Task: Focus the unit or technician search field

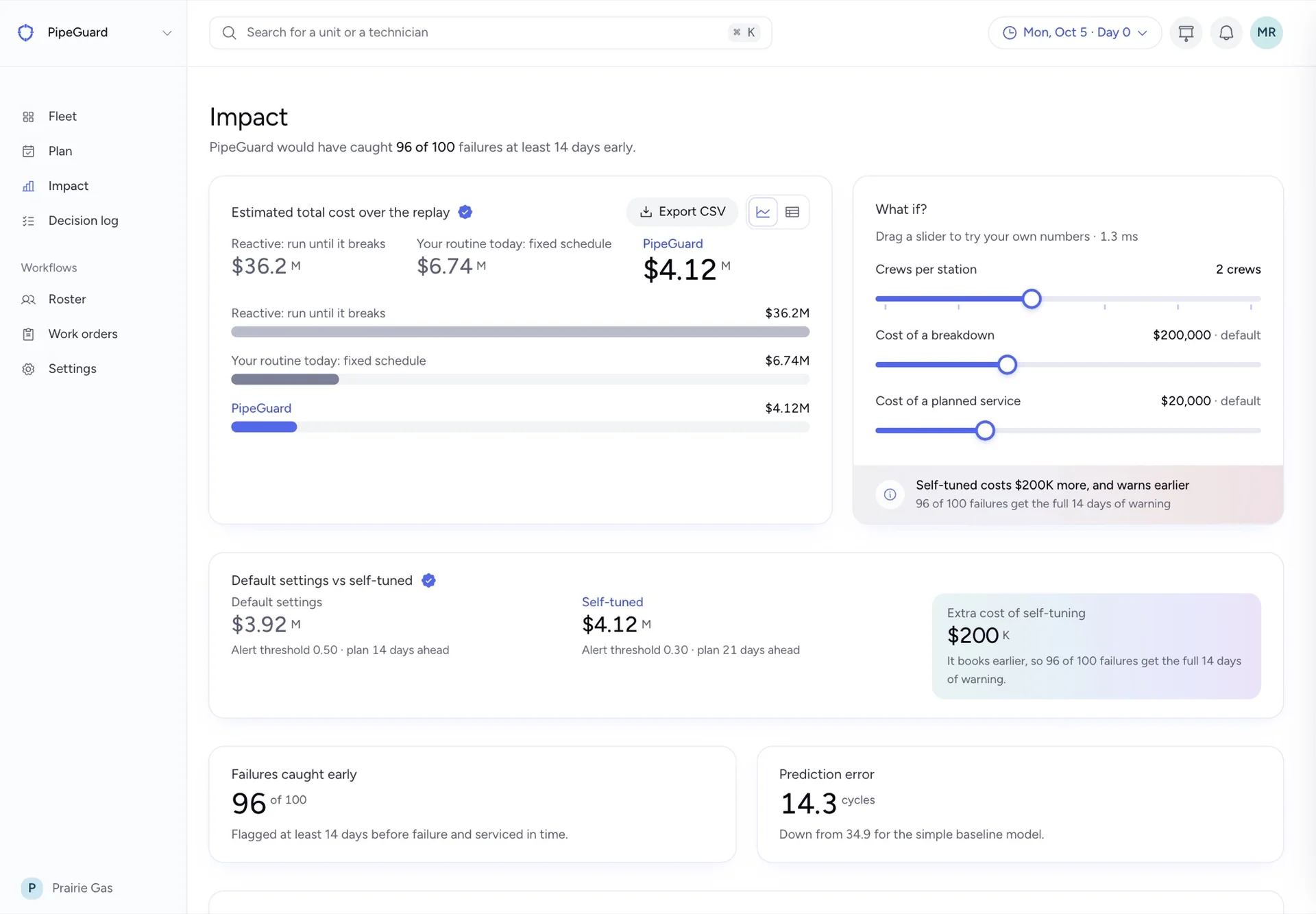Action: pyautogui.click(x=490, y=33)
